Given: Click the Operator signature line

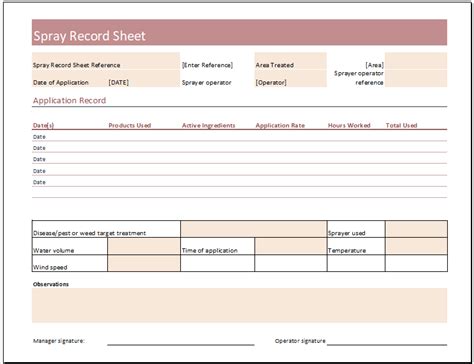Looking at the screenshot, I should 387,345.
